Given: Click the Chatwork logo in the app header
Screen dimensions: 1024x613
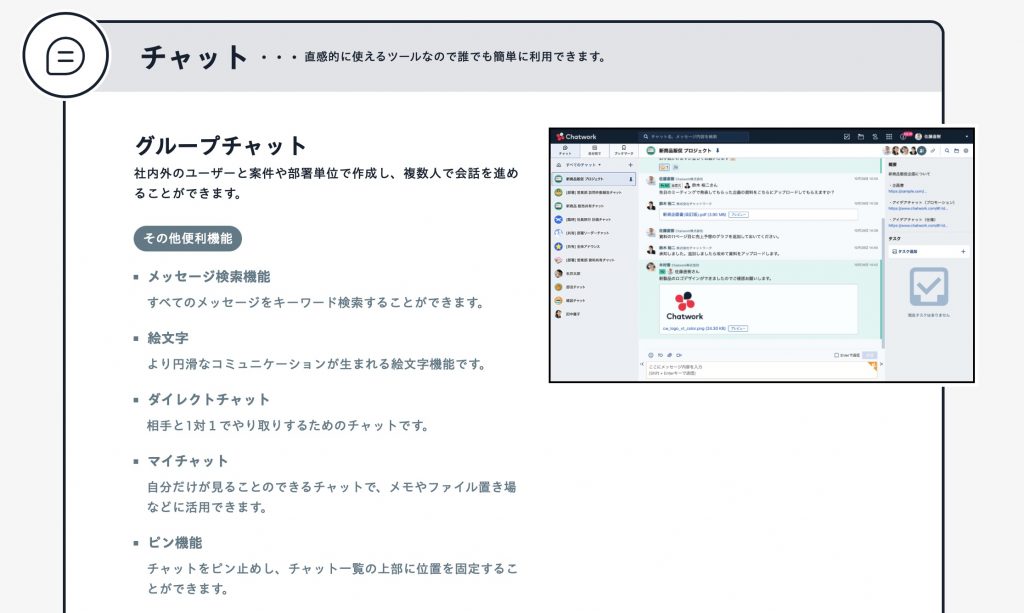Looking at the screenshot, I should [x=577, y=136].
